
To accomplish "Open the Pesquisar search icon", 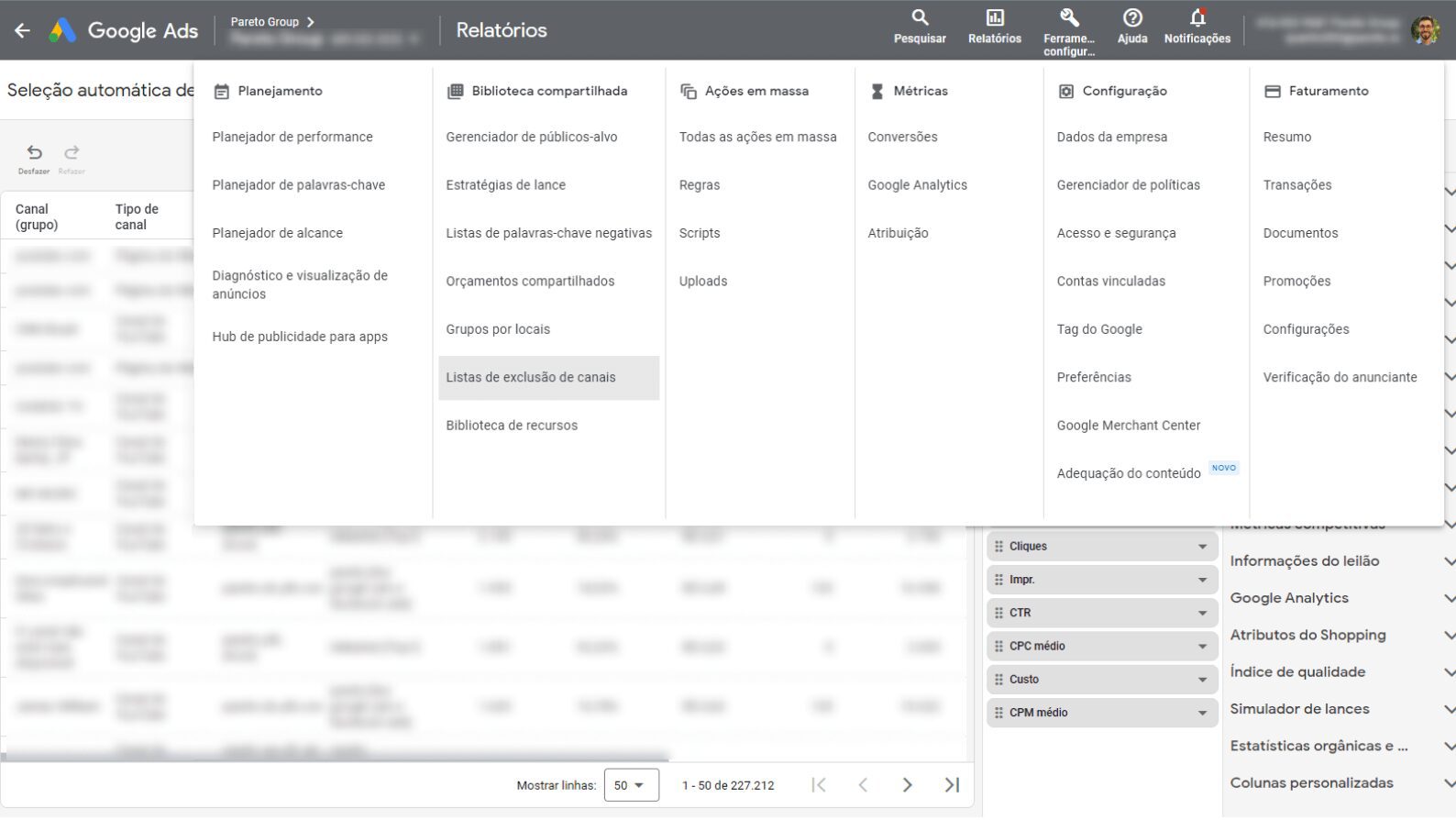I will pyautogui.click(x=920, y=18).
